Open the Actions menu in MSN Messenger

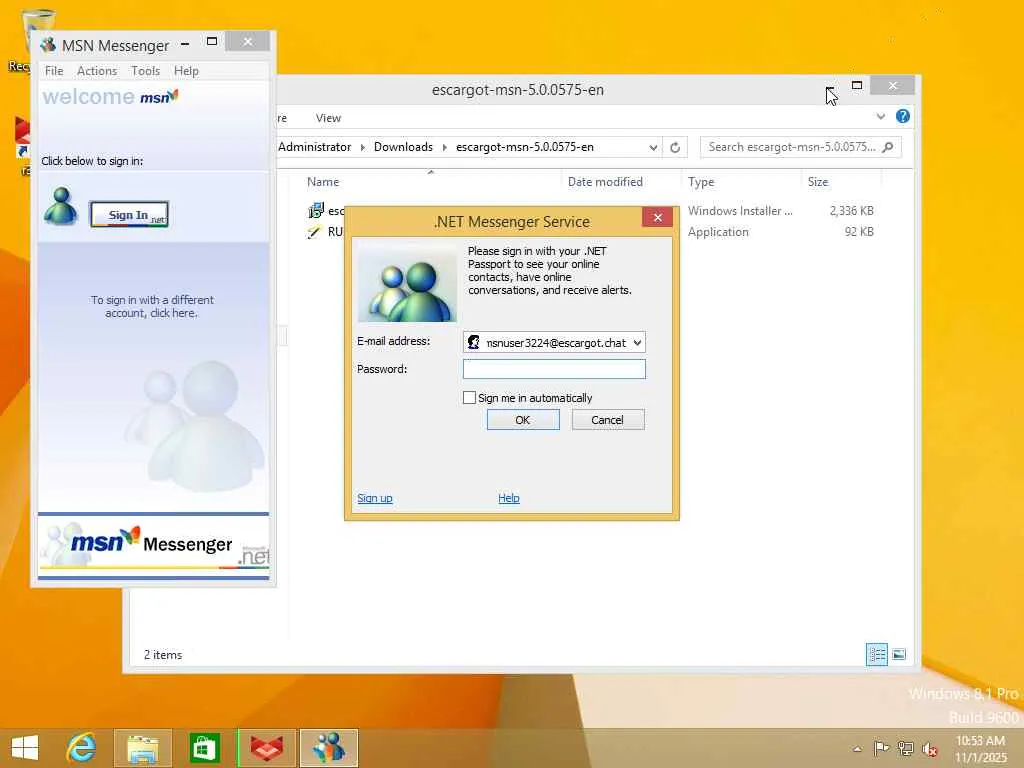[97, 71]
